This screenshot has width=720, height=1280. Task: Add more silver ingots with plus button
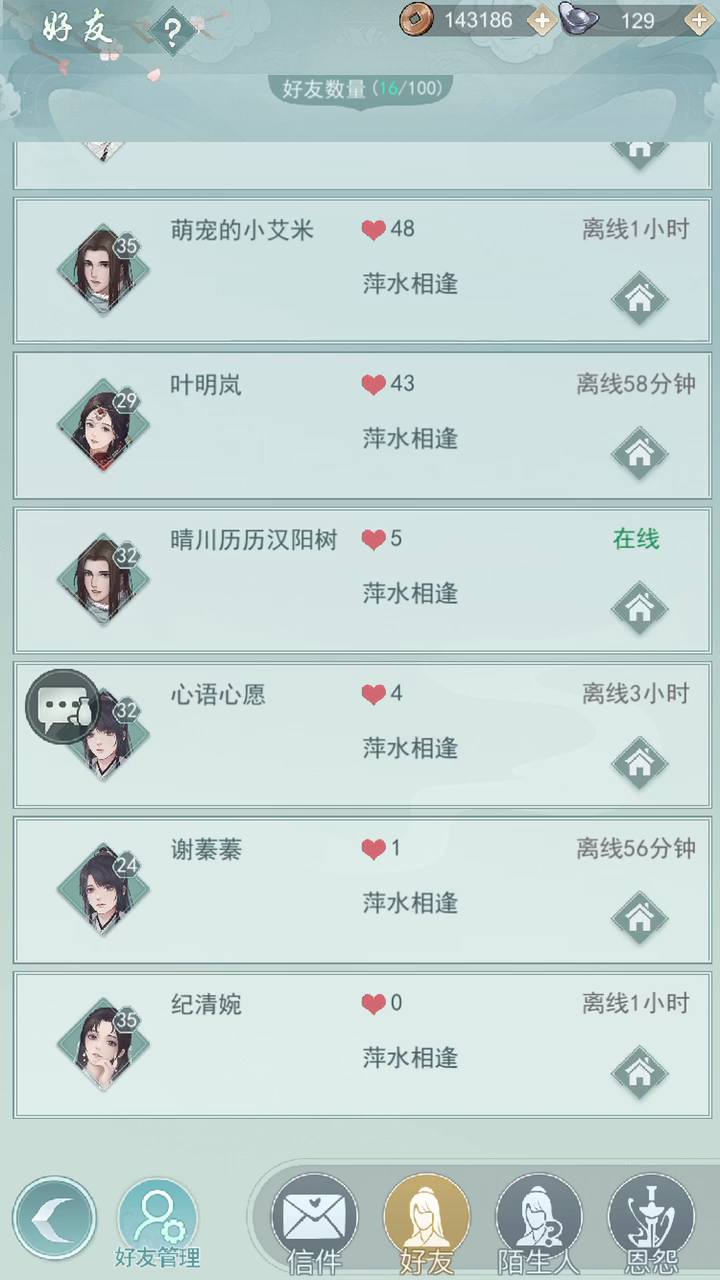(x=699, y=20)
